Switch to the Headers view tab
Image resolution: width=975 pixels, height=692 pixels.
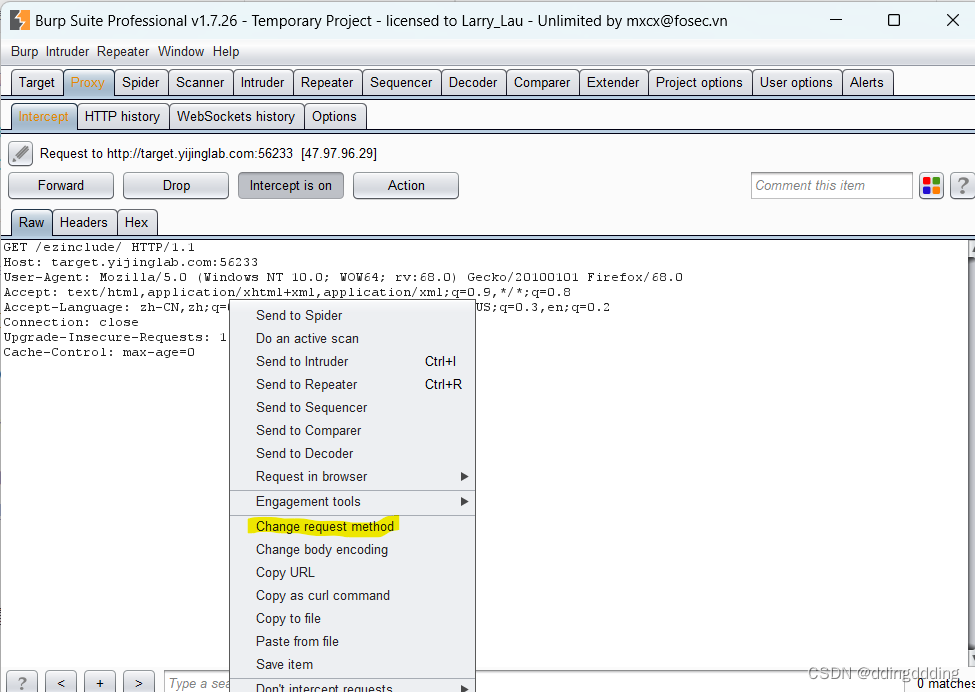pyautogui.click(x=84, y=223)
